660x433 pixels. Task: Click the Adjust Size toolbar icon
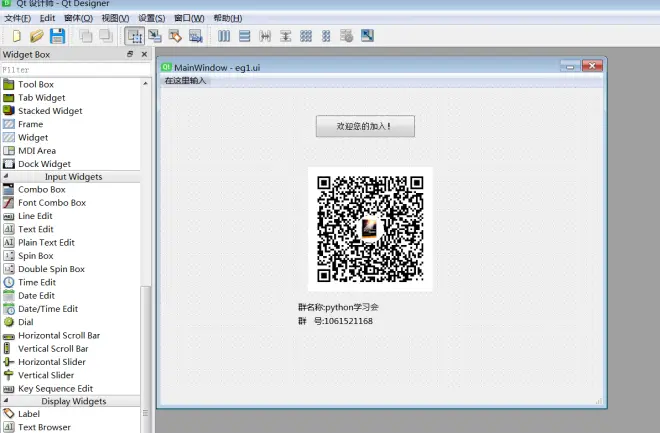point(367,36)
